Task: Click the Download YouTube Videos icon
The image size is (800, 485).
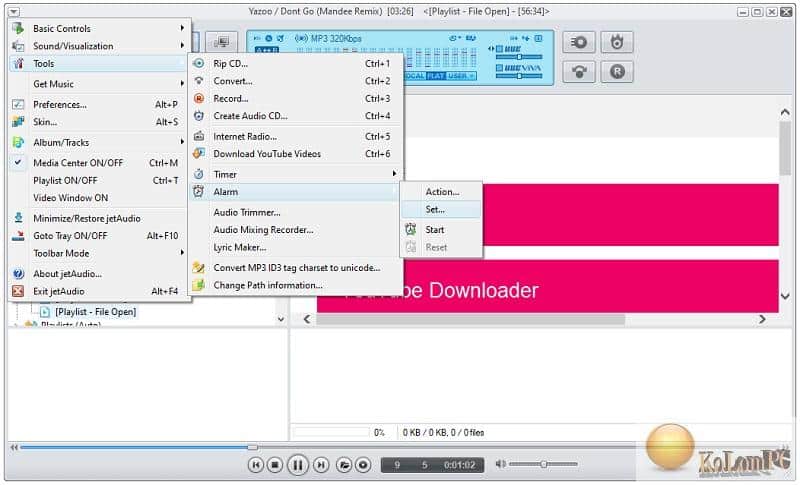Action: 199,154
